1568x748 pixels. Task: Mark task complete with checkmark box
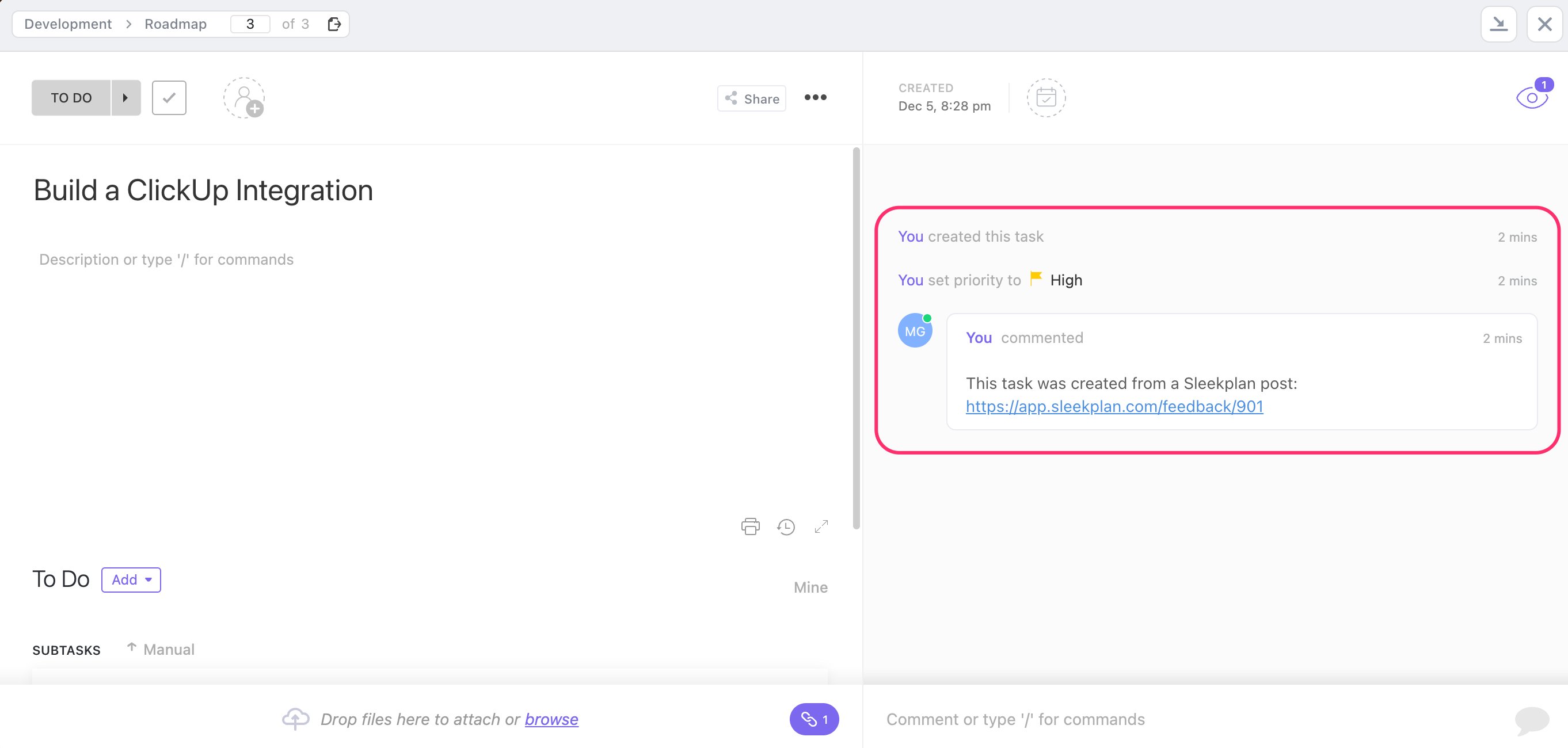(x=169, y=97)
